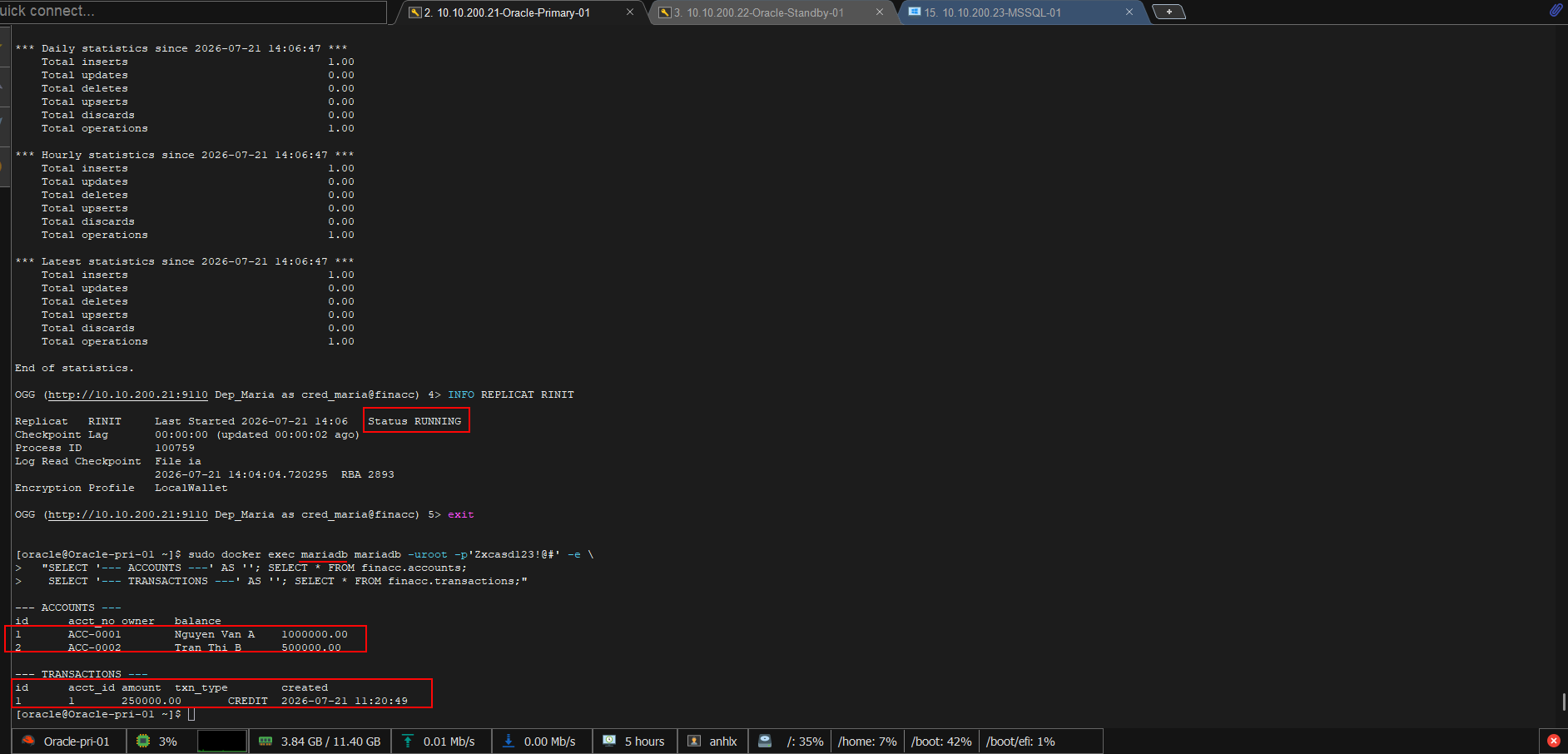The width and height of the screenshot is (1568, 754).
Task: Click the /: 35% disk usage entry
Action: point(805,742)
